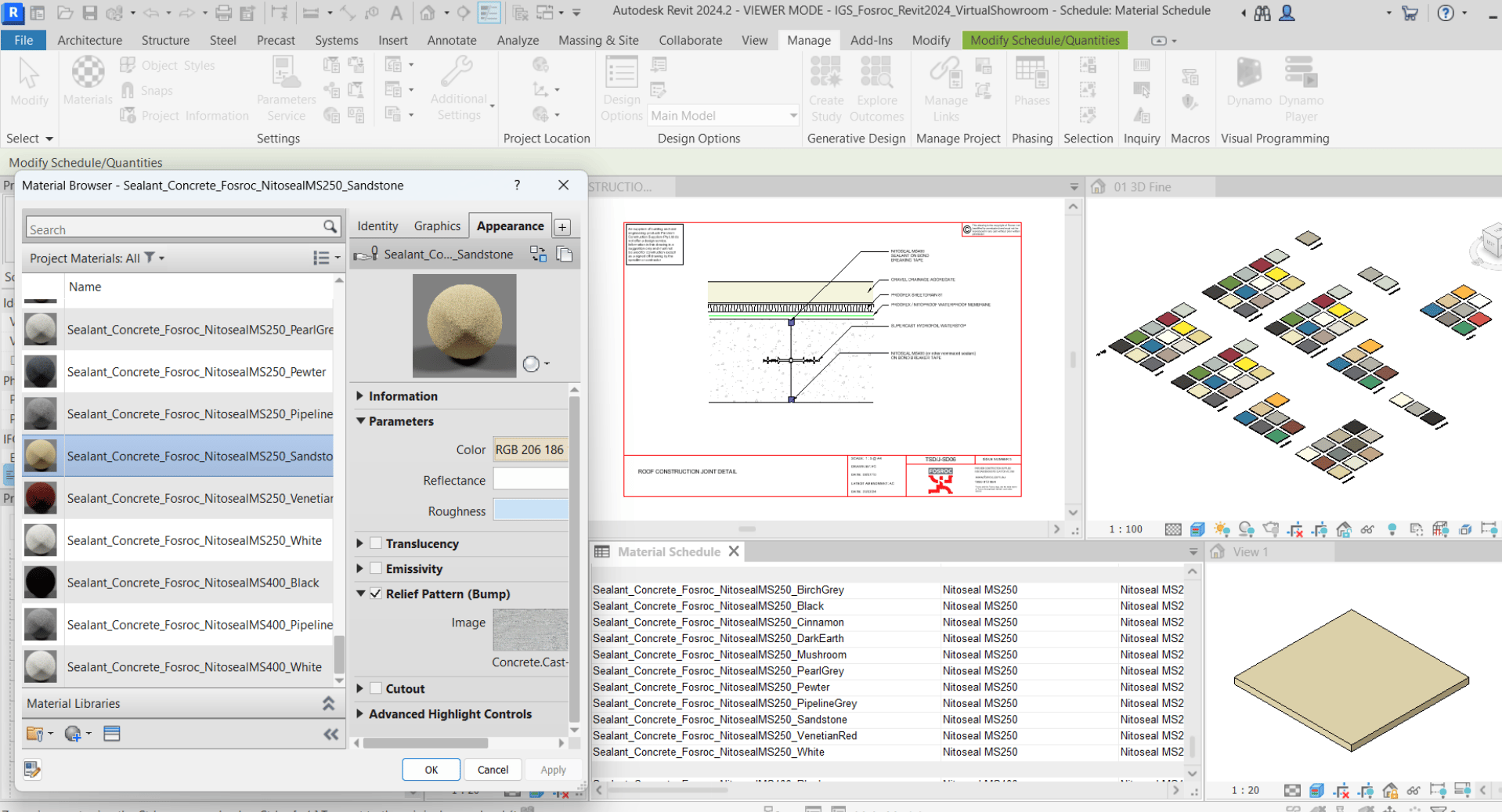Open the File menu button
The height and width of the screenshot is (812, 1502).
click(23, 40)
